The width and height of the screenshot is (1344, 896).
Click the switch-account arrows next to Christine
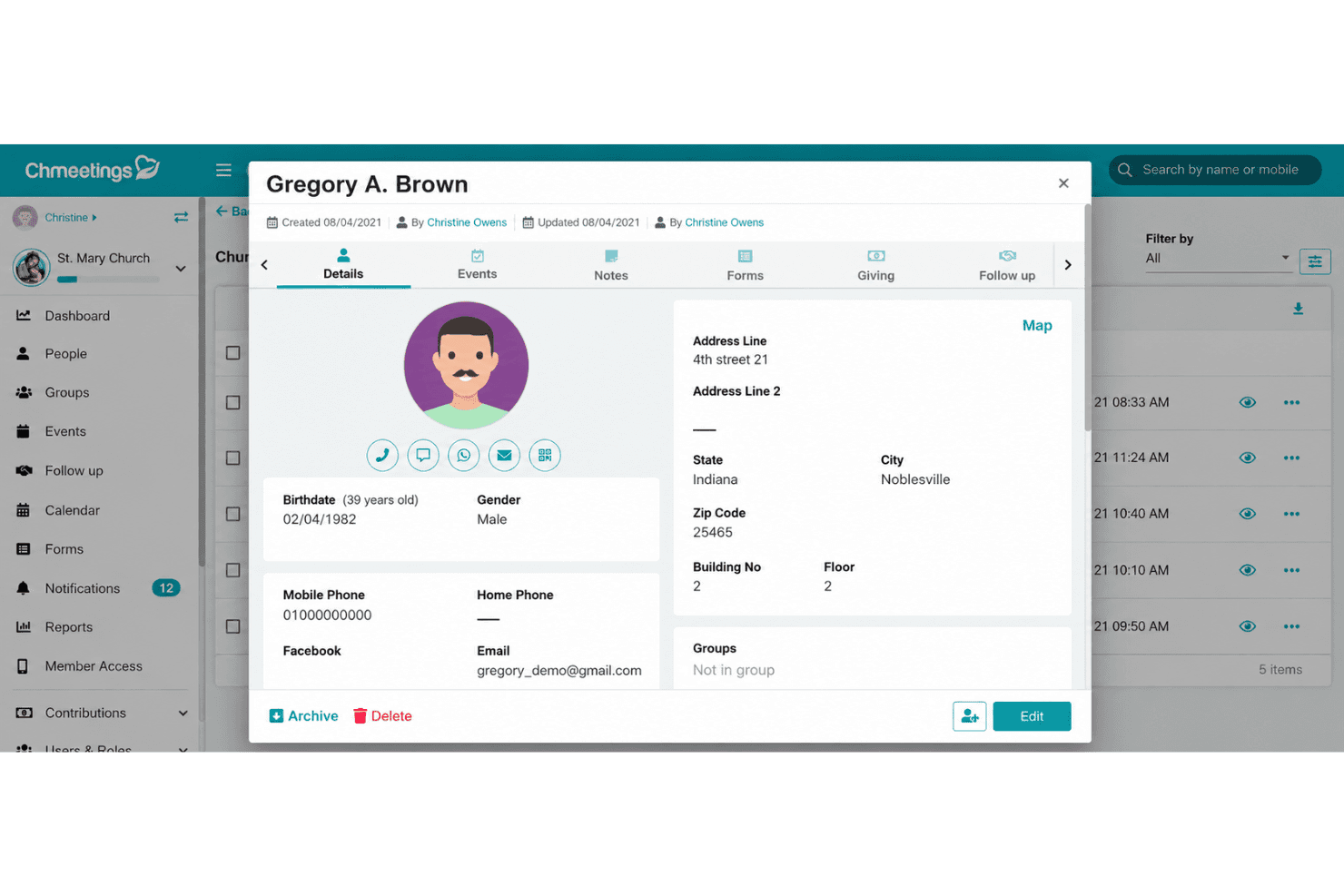click(181, 217)
